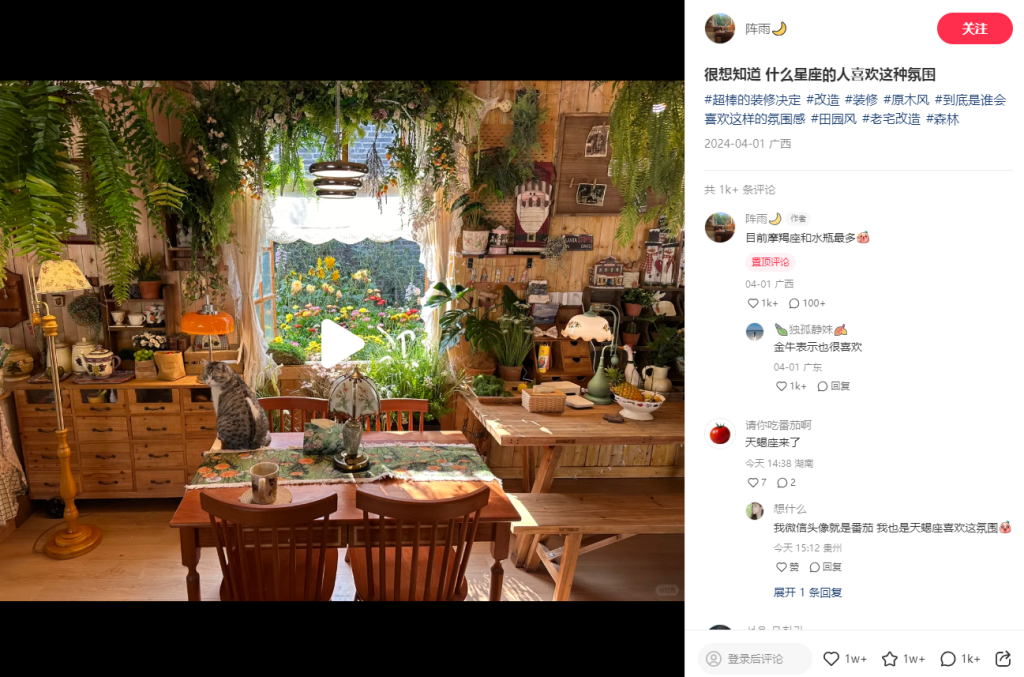Play the video with center play button

pos(342,342)
